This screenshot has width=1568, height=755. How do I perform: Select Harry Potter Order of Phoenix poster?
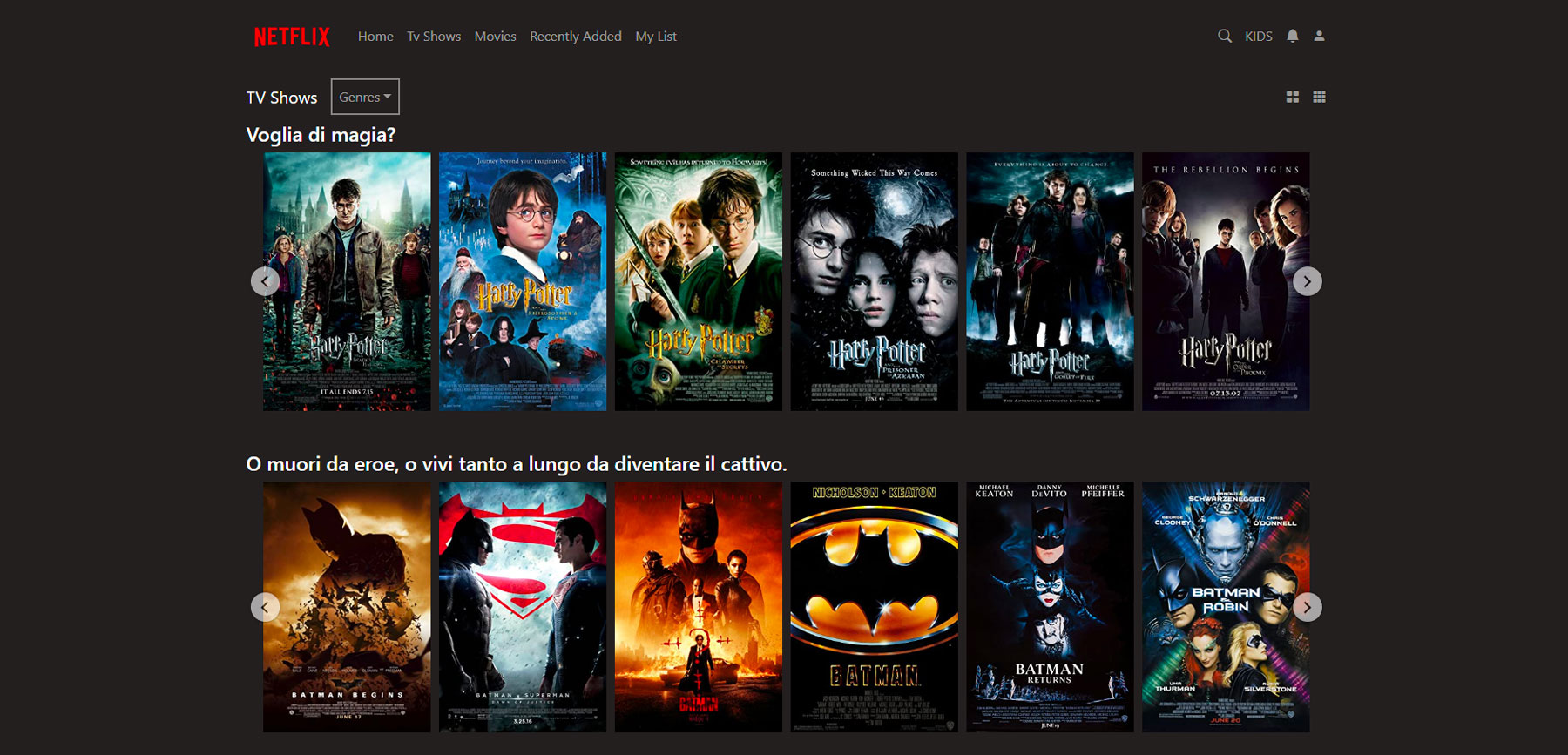[x=1226, y=281]
